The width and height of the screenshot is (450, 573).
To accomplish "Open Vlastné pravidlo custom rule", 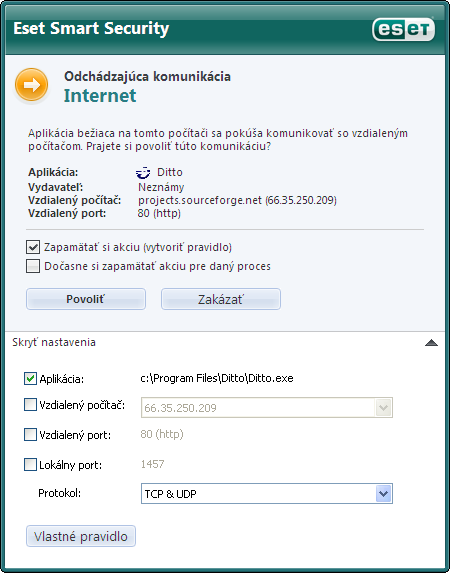I will [81, 536].
